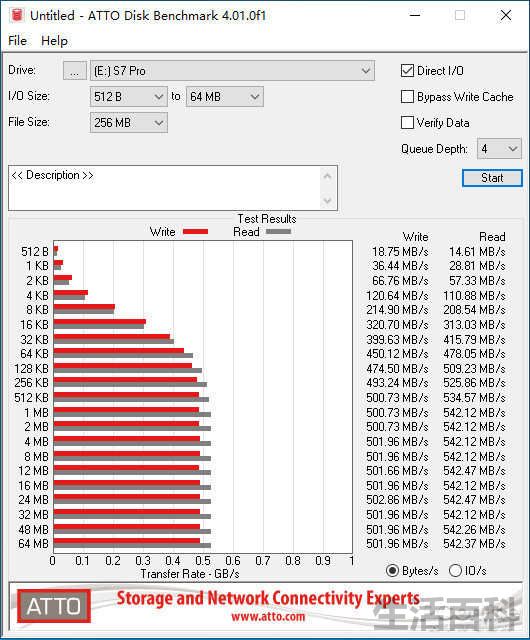
Task: Click the Start button
Action: [492, 178]
